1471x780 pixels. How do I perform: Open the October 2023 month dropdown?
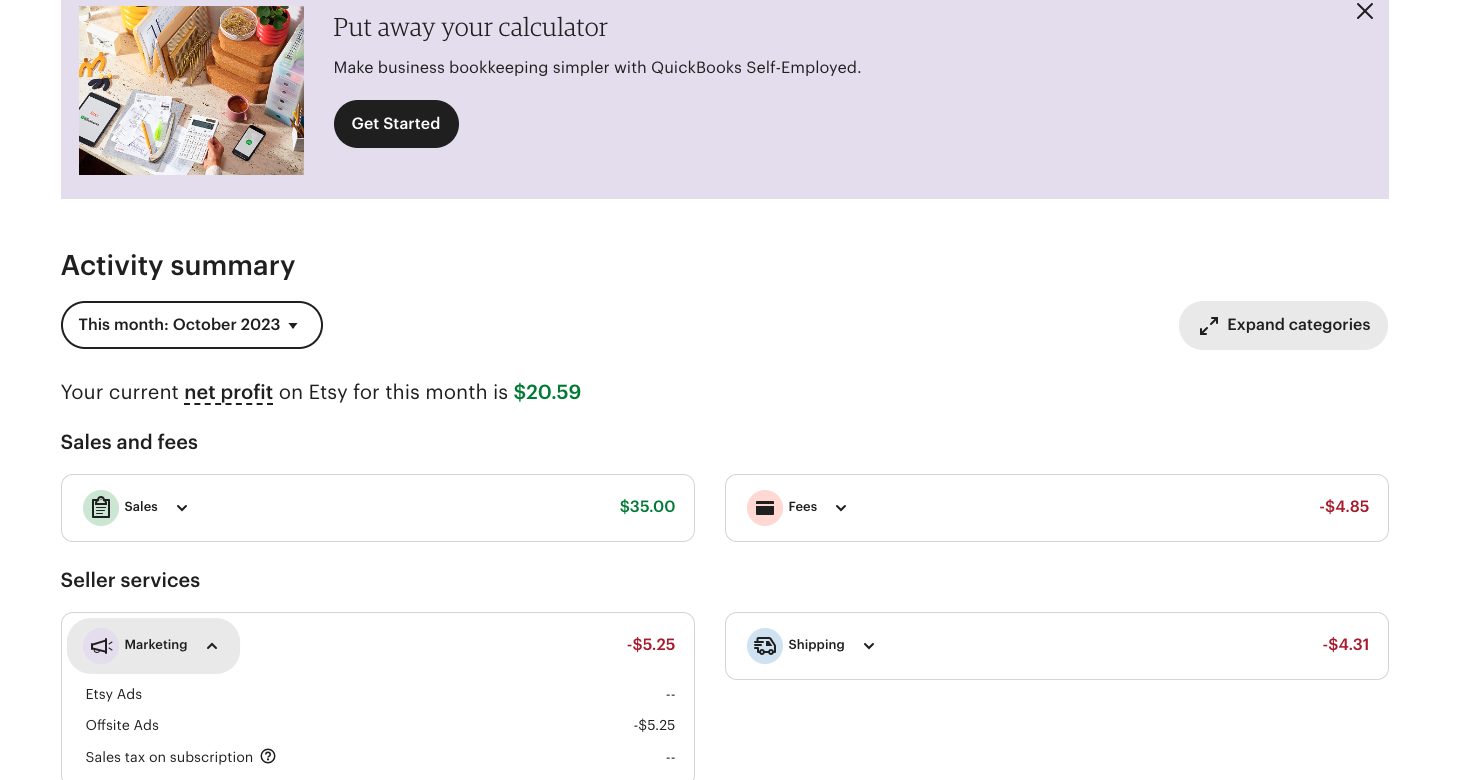click(191, 325)
